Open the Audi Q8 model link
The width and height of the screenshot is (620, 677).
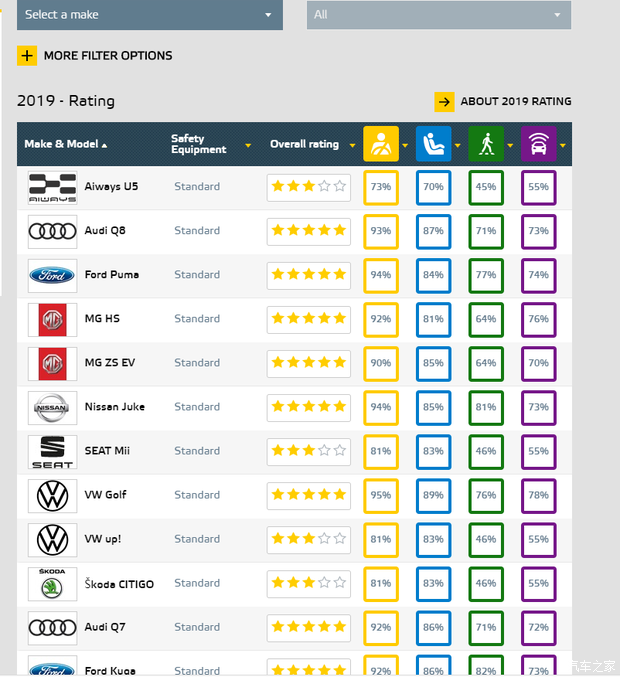click(105, 231)
